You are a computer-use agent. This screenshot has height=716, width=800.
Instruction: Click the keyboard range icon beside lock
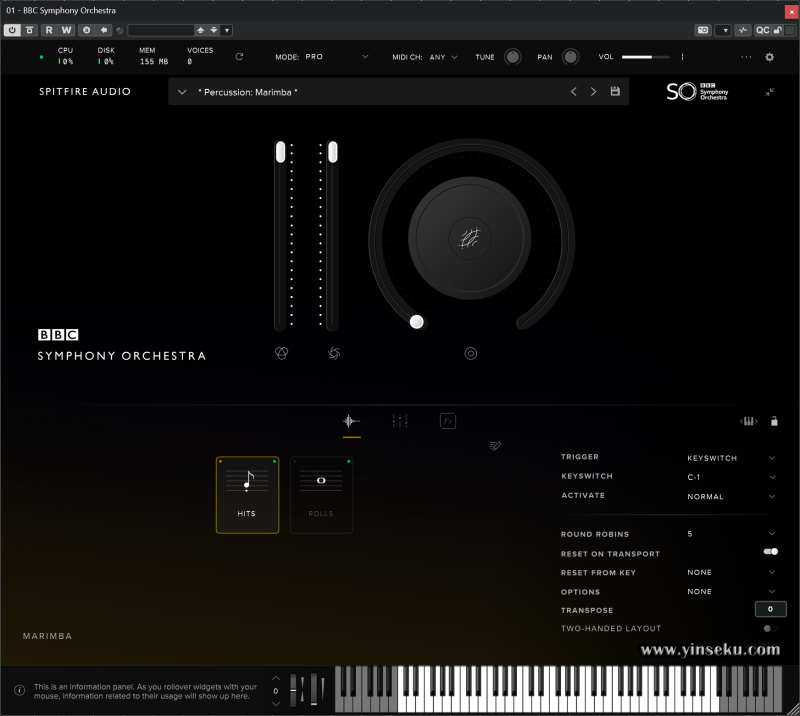[748, 421]
